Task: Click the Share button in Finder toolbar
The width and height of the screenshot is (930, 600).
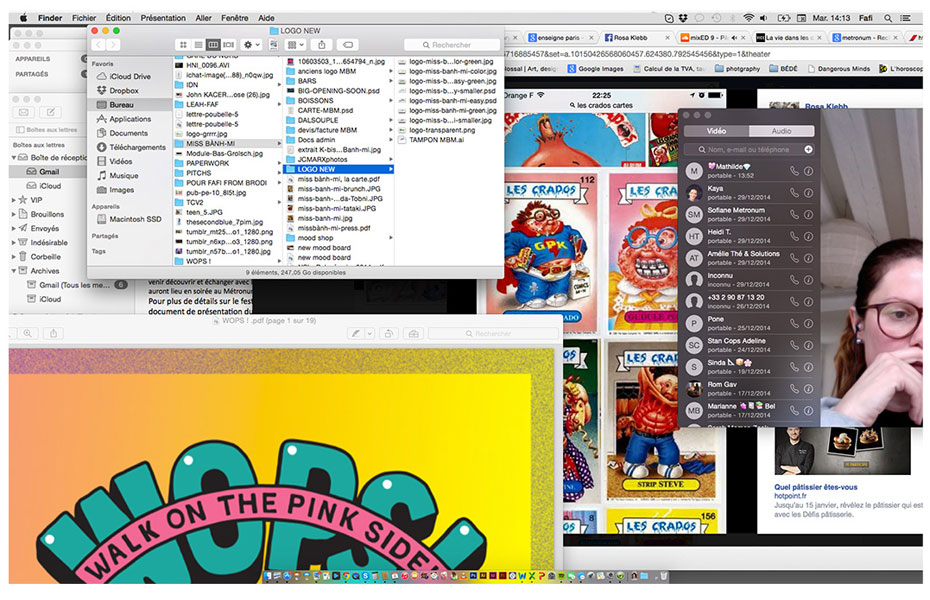Action: point(321,44)
